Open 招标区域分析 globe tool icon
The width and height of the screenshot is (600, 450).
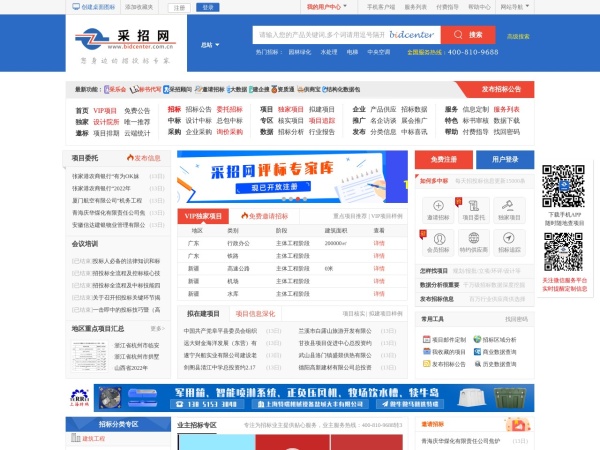478,339
